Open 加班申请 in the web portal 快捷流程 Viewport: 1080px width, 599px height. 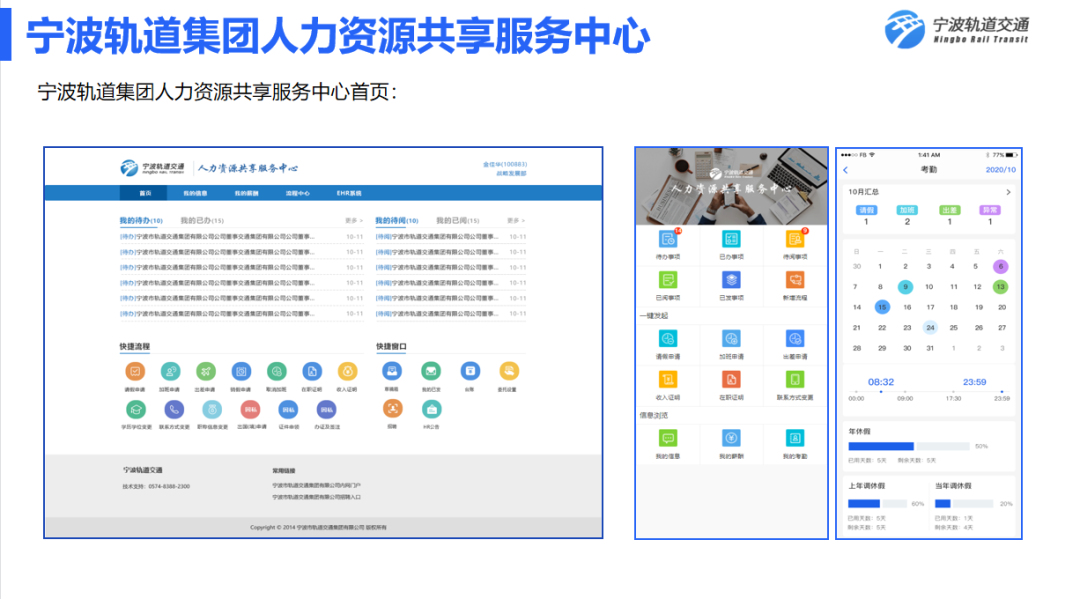click(x=170, y=372)
